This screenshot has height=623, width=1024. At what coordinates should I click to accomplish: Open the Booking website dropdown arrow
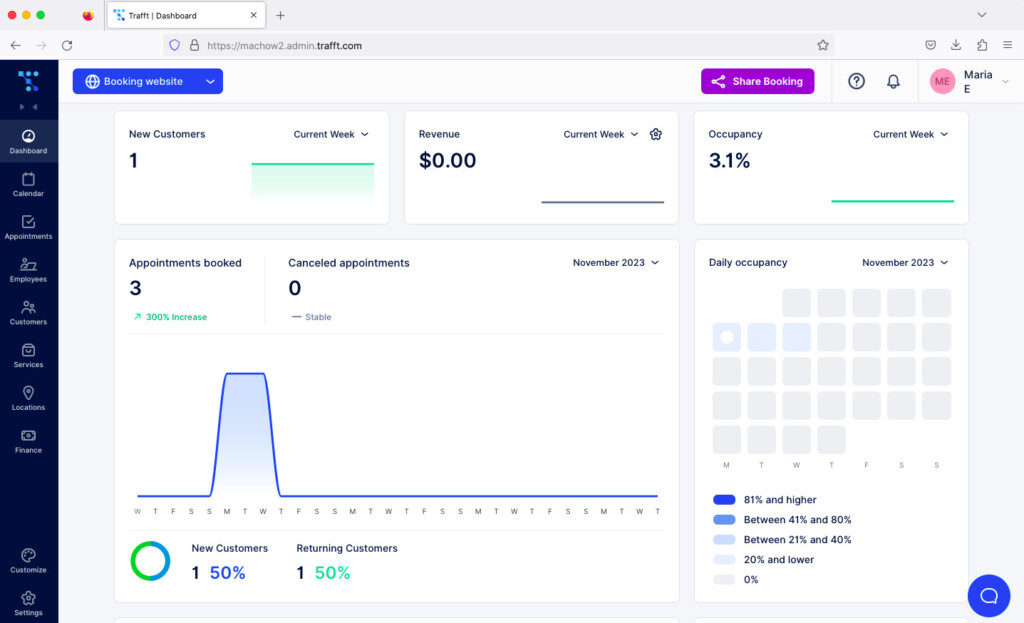(x=210, y=82)
